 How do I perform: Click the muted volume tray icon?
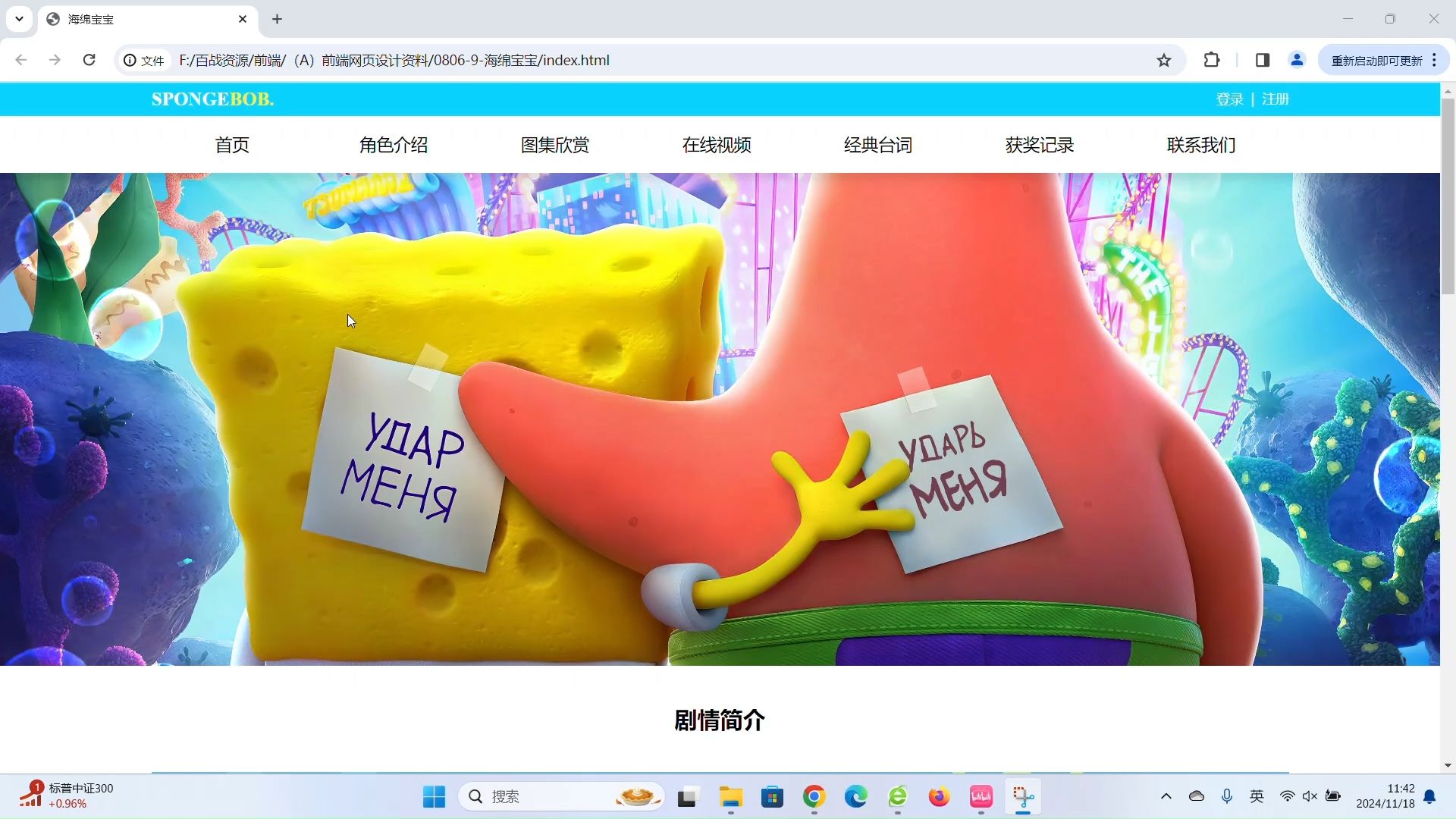(1310, 796)
